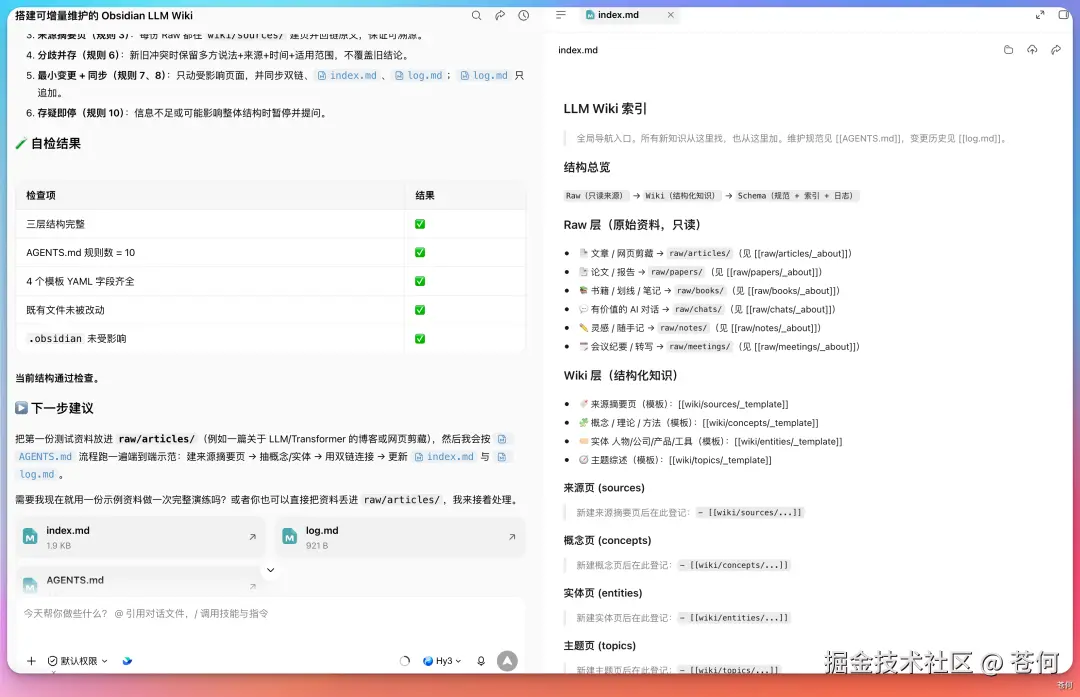The height and width of the screenshot is (697, 1080).
Task: Open the log.md file card
Action: pyautogui.click(x=400, y=537)
